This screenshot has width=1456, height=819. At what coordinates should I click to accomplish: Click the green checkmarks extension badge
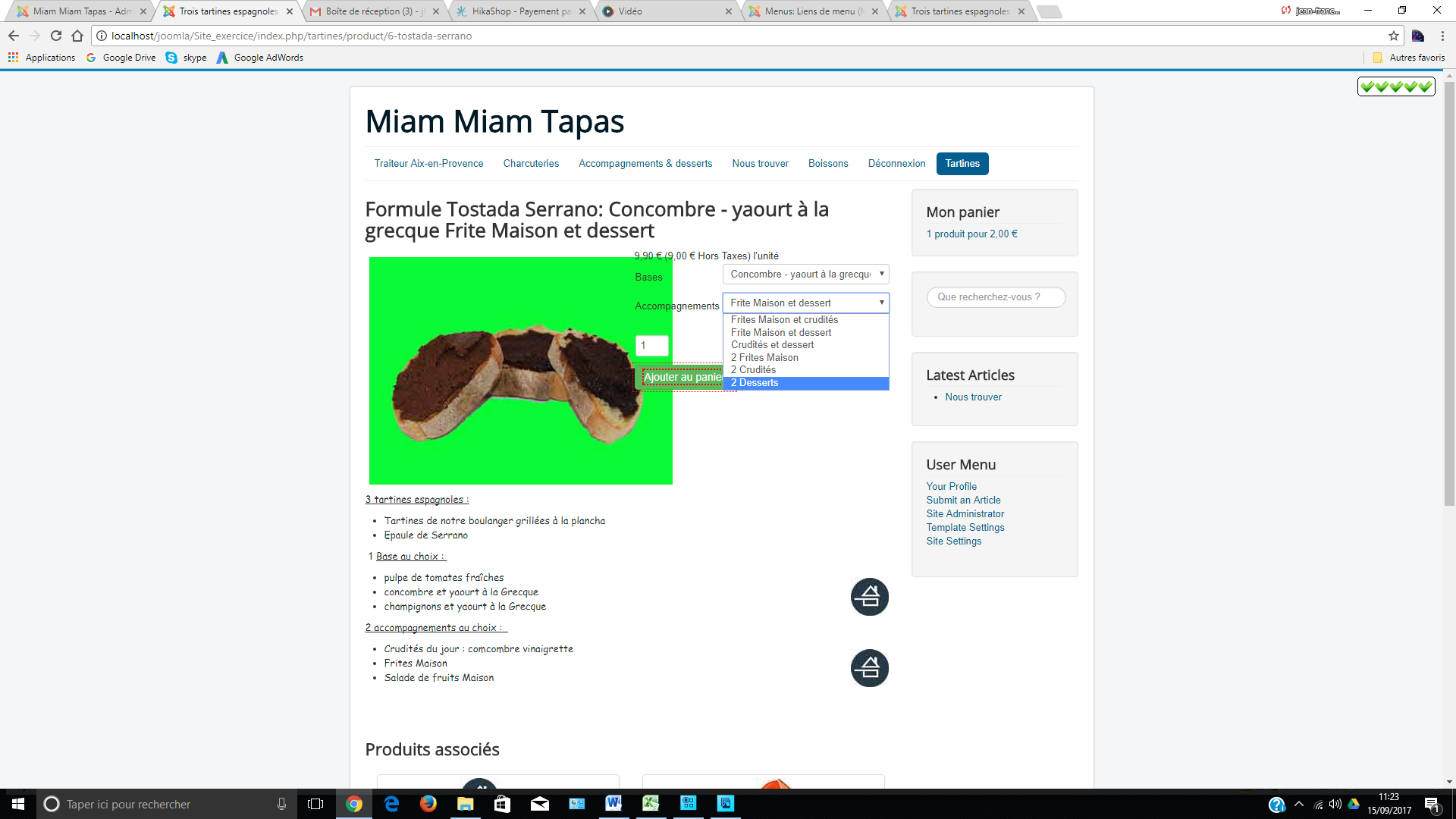(x=1395, y=86)
